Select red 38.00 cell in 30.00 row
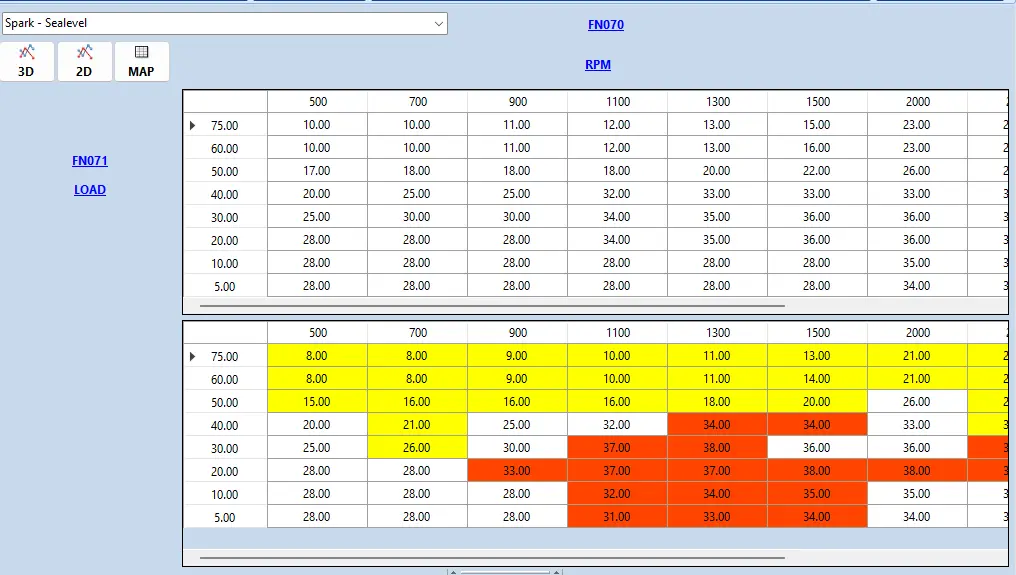 pos(717,448)
